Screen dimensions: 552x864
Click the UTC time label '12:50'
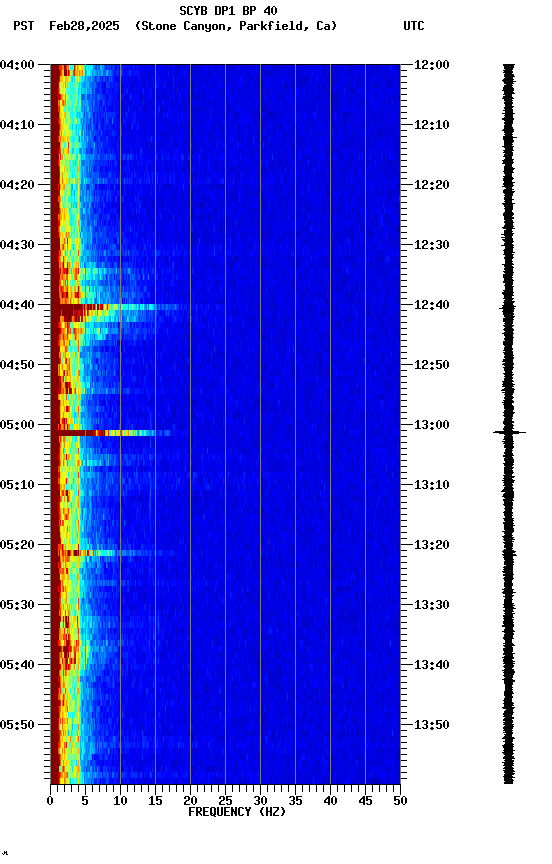click(431, 365)
